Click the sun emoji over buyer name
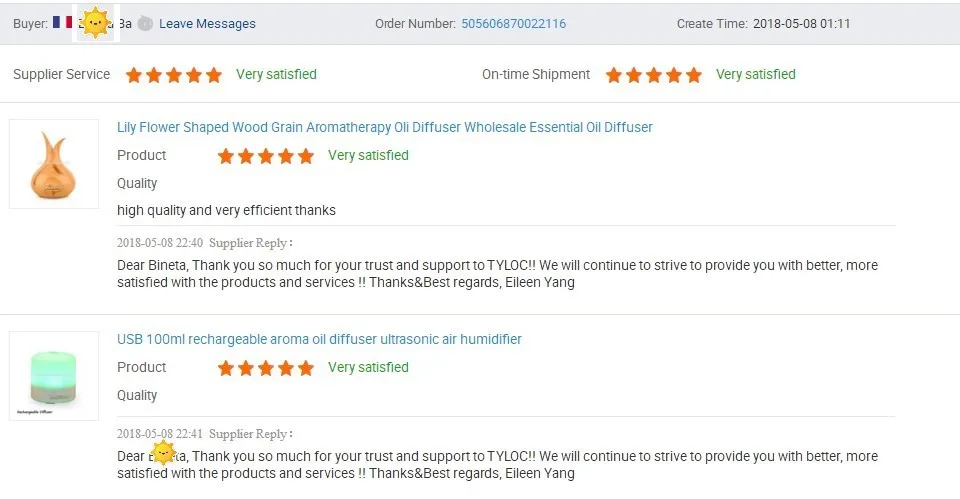The height and width of the screenshot is (499, 960). (x=96, y=23)
